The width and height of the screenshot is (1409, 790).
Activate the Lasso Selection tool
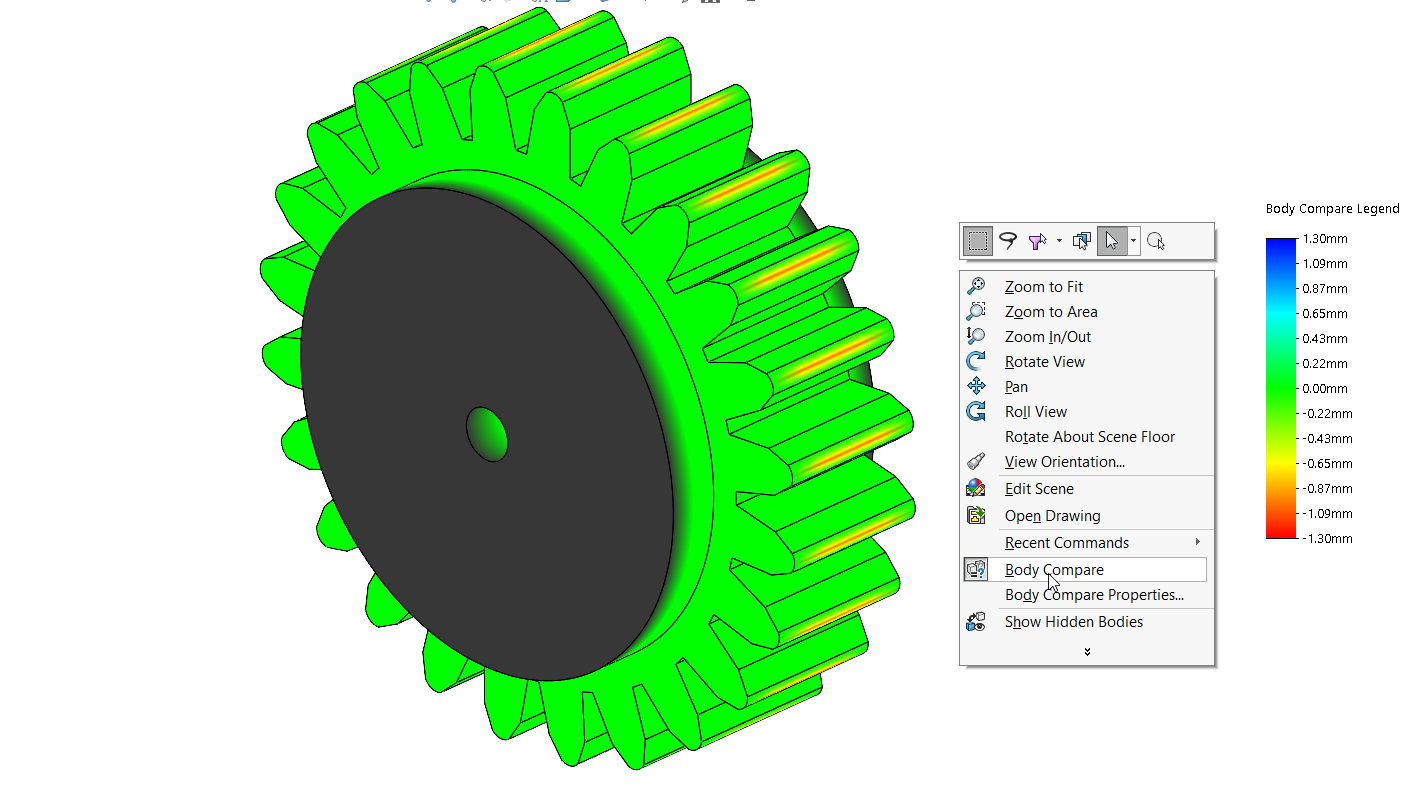tap(1008, 241)
